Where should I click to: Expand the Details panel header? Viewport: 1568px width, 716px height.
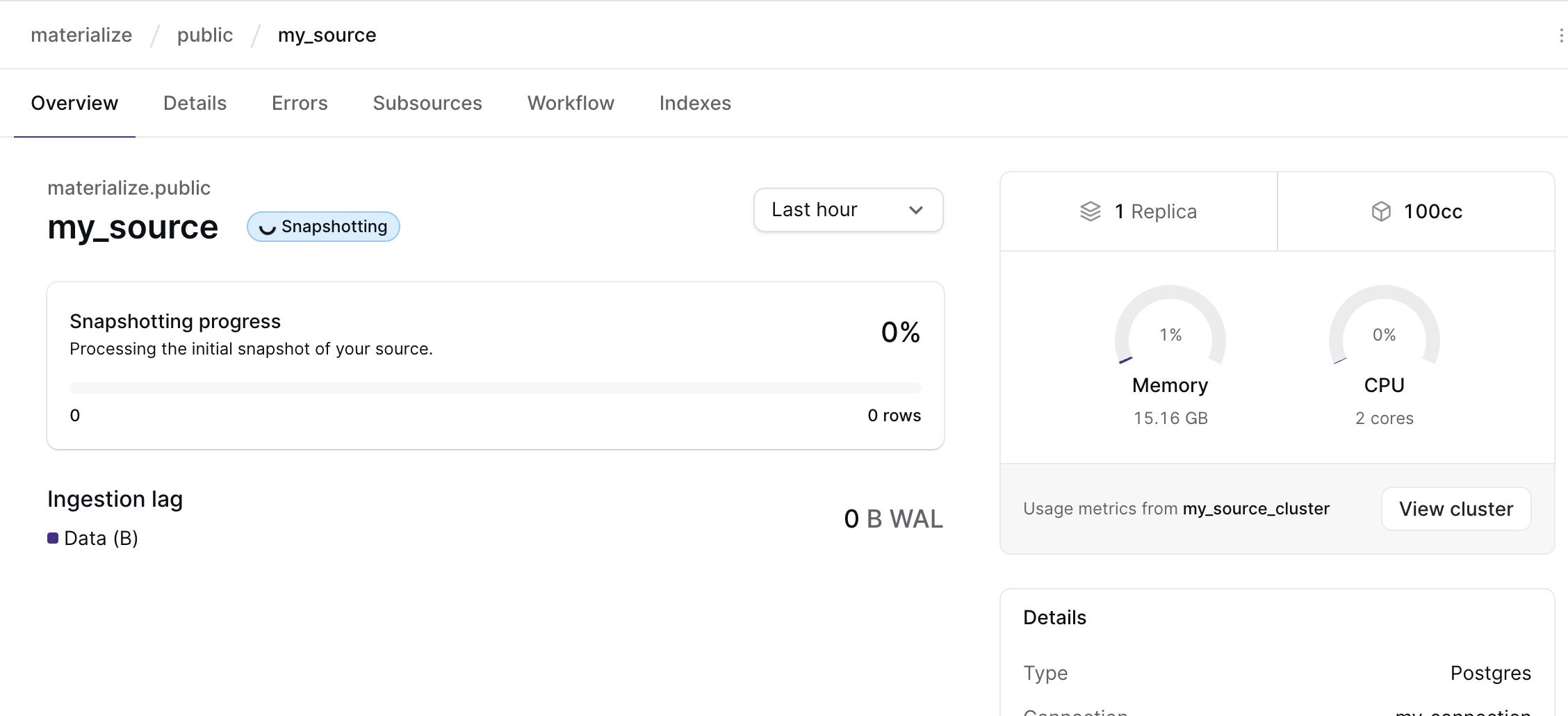point(1054,617)
